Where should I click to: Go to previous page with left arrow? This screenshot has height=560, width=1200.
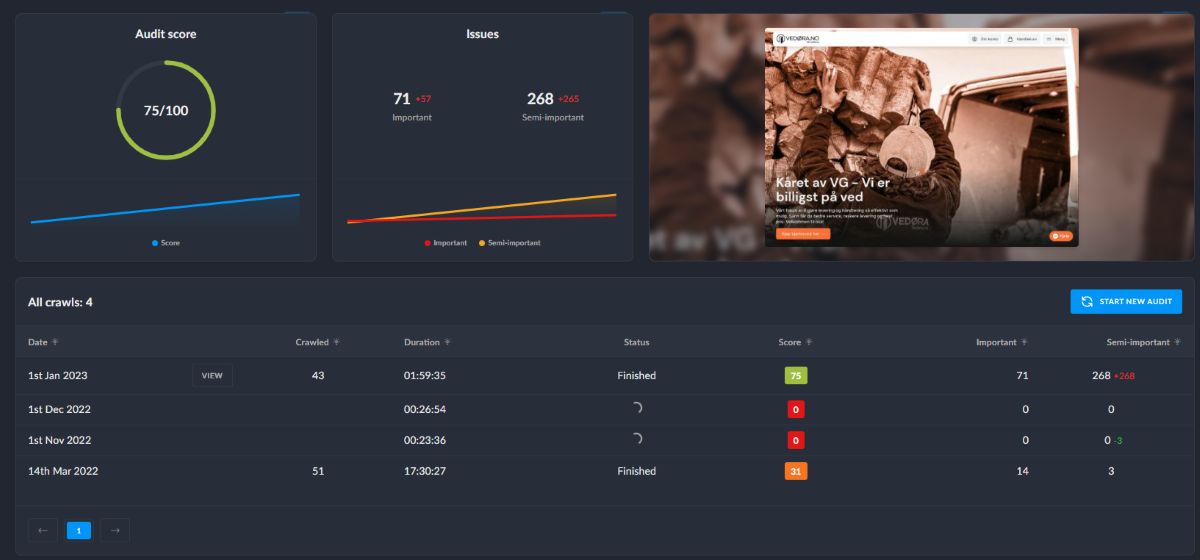tap(42, 530)
